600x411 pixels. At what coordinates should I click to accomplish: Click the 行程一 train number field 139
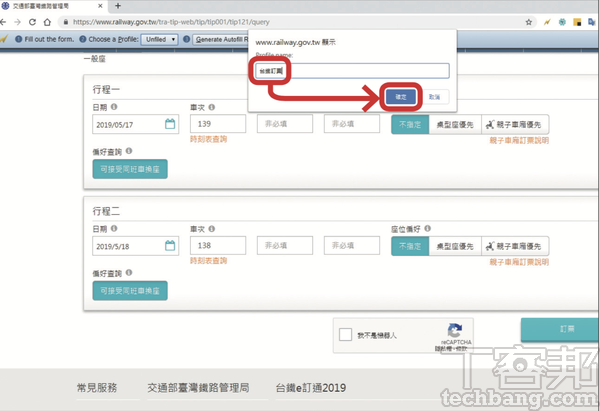point(218,124)
